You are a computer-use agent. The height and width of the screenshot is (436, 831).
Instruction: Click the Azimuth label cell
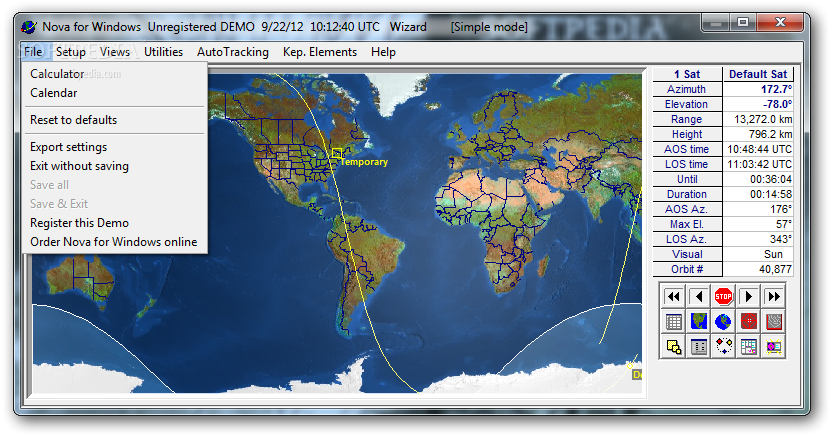tap(687, 89)
